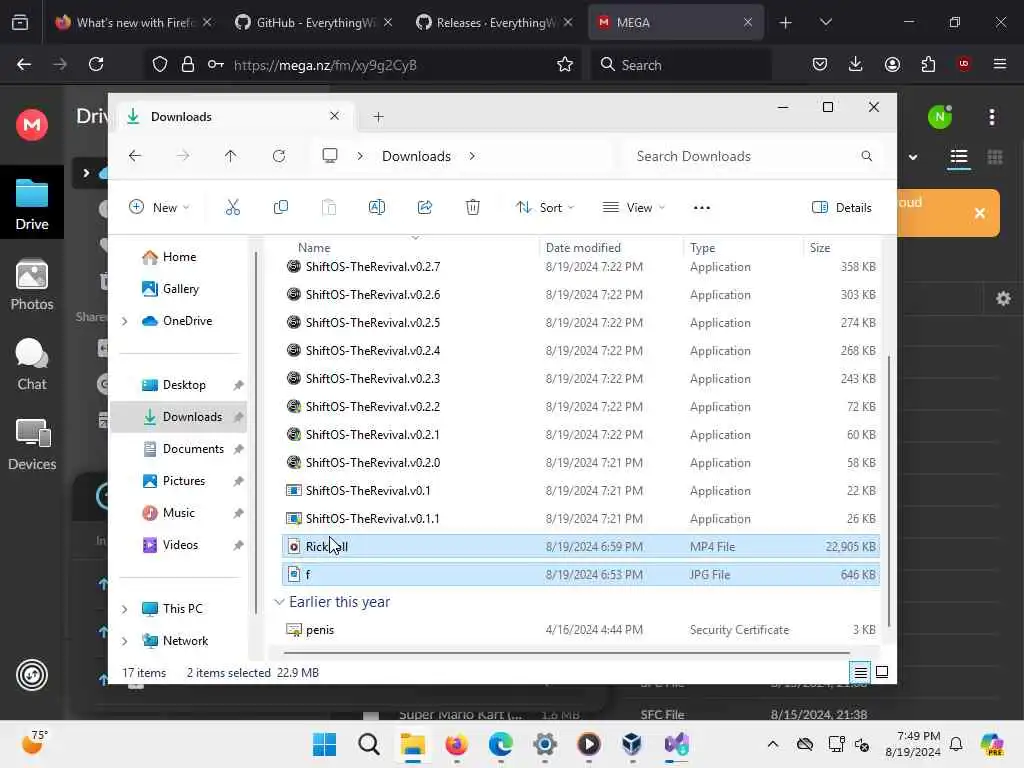
Task: Click the Explorer refresh icon
Action: coord(279,156)
